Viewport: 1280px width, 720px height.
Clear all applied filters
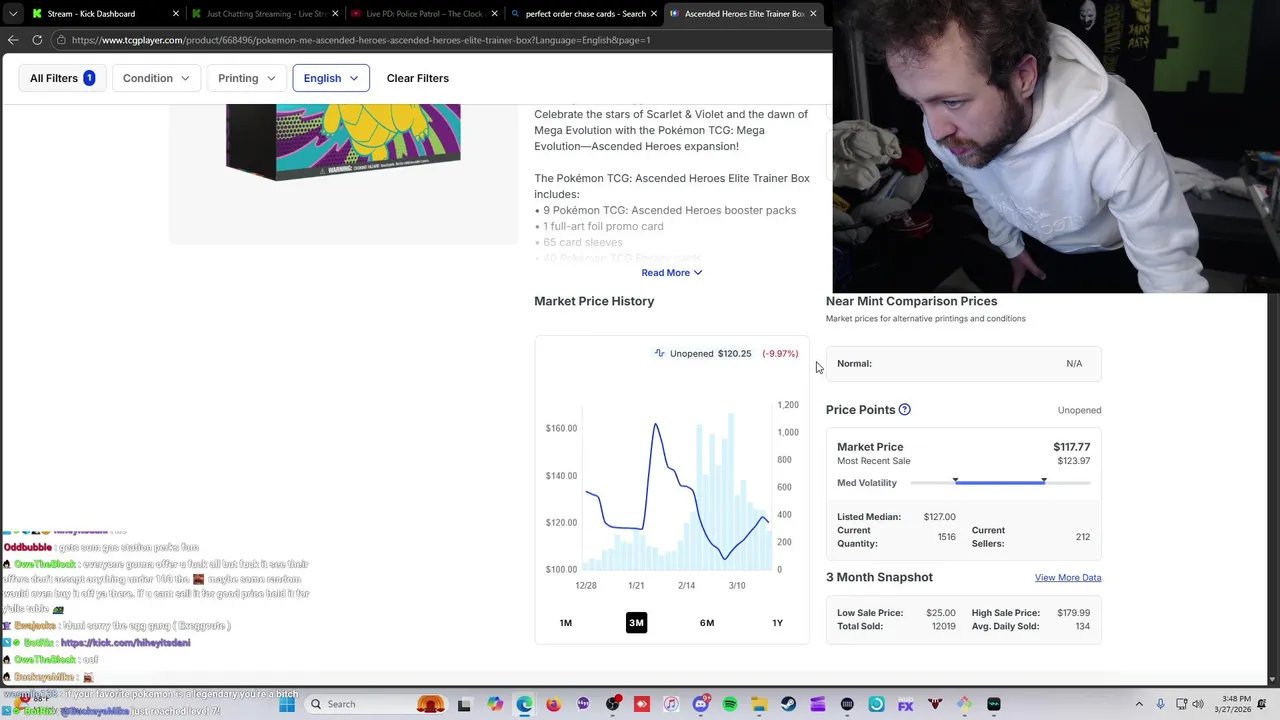point(417,78)
